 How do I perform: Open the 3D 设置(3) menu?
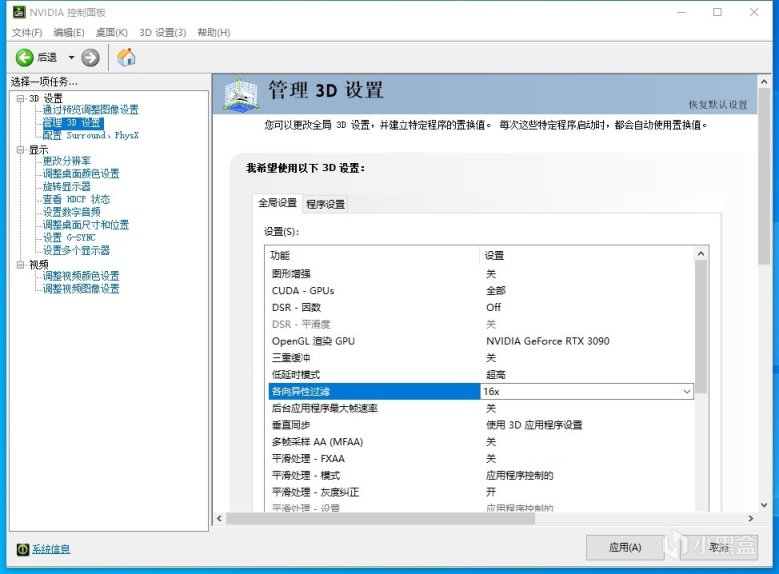tap(162, 32)
